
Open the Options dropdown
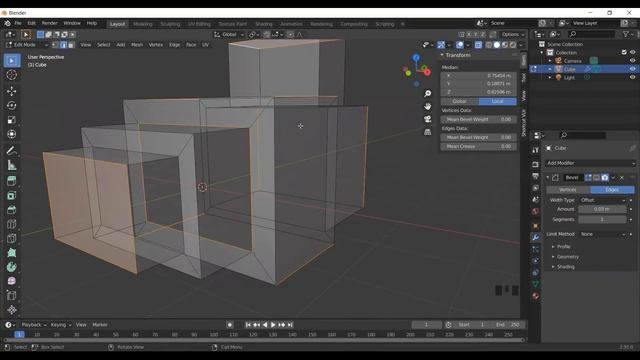pyautogui.click(x=513, y=35)
